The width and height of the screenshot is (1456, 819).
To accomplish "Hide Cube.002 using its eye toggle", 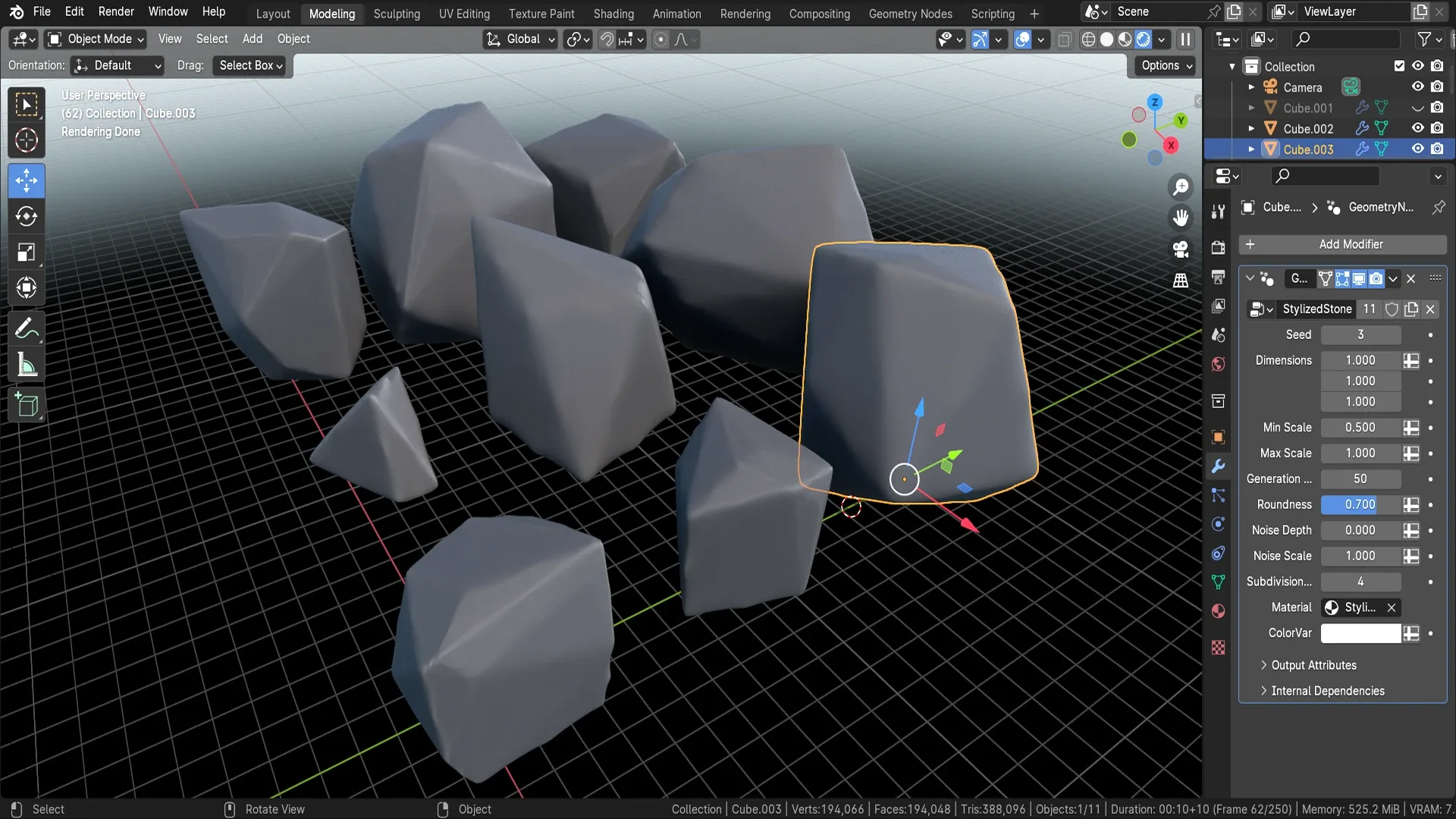I will click(x=1417, y=128).
